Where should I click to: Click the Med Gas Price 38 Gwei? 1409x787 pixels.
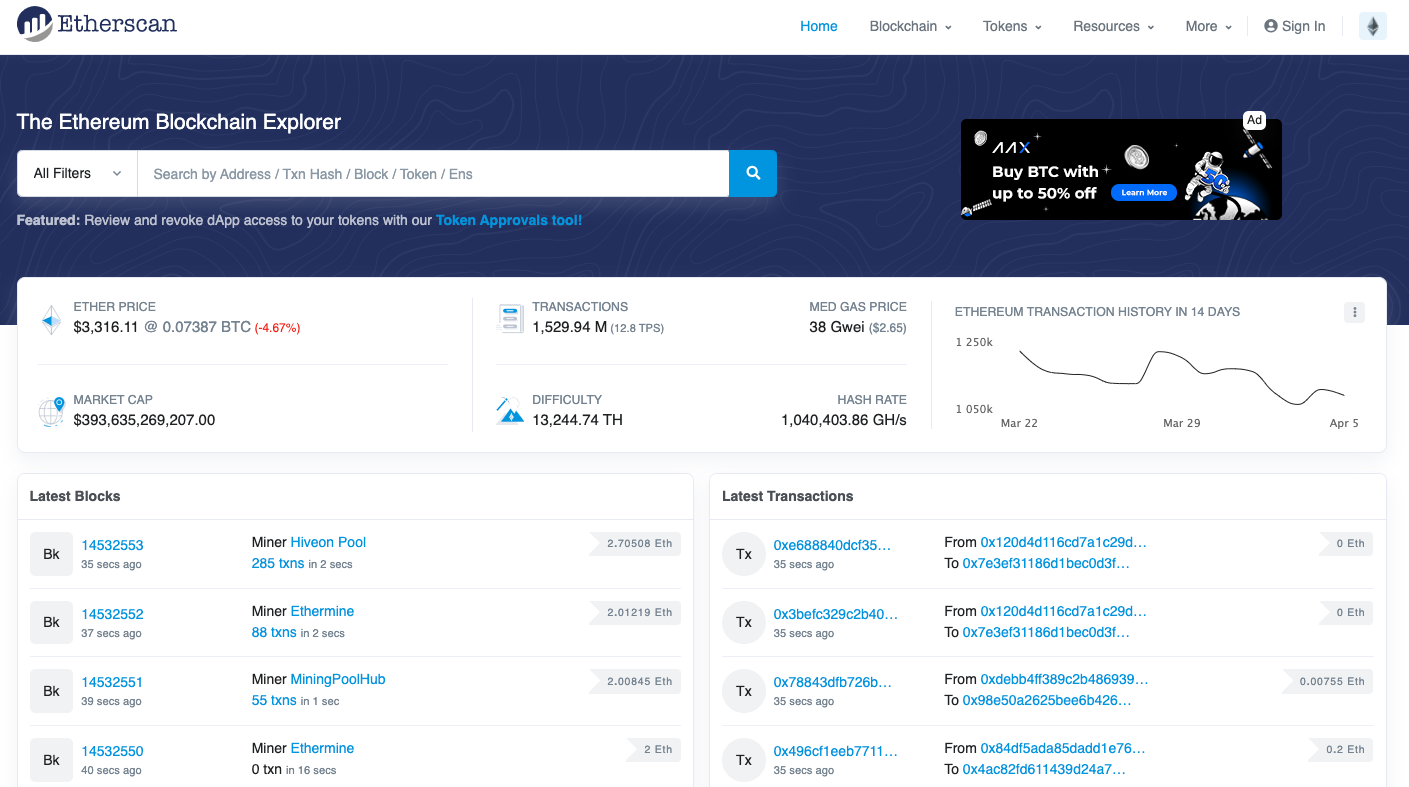[837, 327]
